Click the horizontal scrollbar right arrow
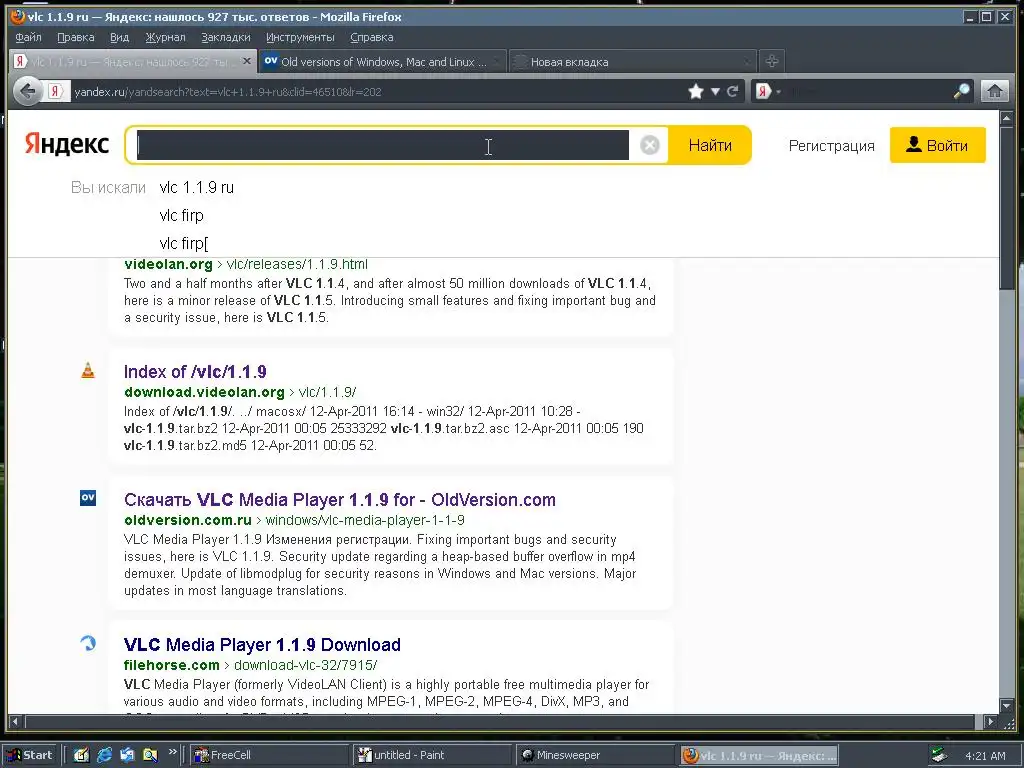The height and width of the screenshot is (768, 1024). pos(990,722)
